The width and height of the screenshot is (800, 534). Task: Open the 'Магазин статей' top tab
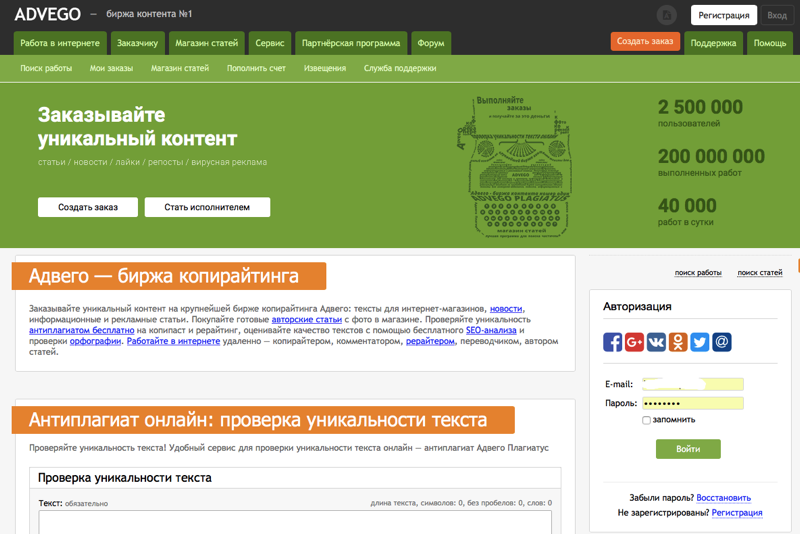[207, 43]
